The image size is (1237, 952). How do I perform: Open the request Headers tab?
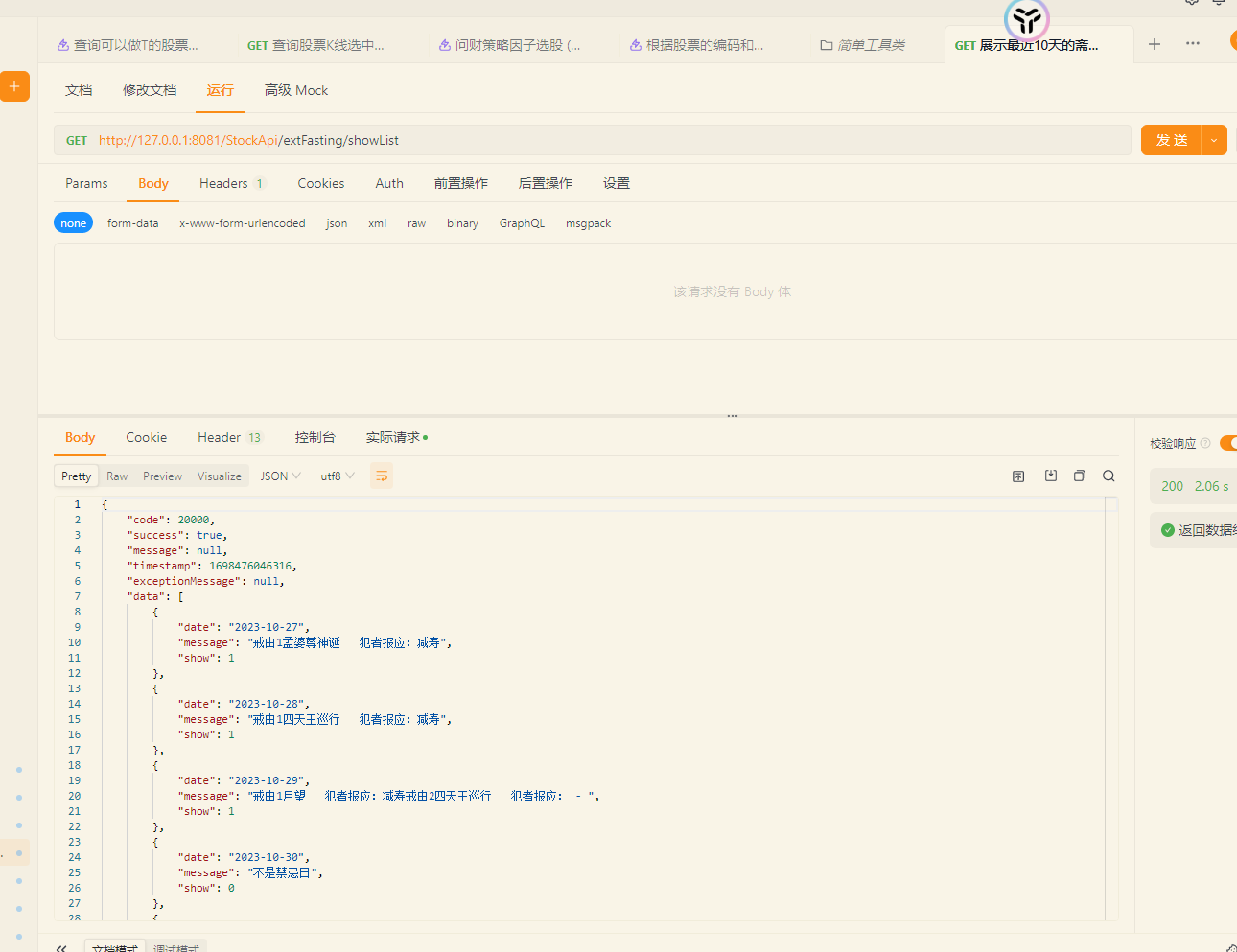click(x=232, y=183)
